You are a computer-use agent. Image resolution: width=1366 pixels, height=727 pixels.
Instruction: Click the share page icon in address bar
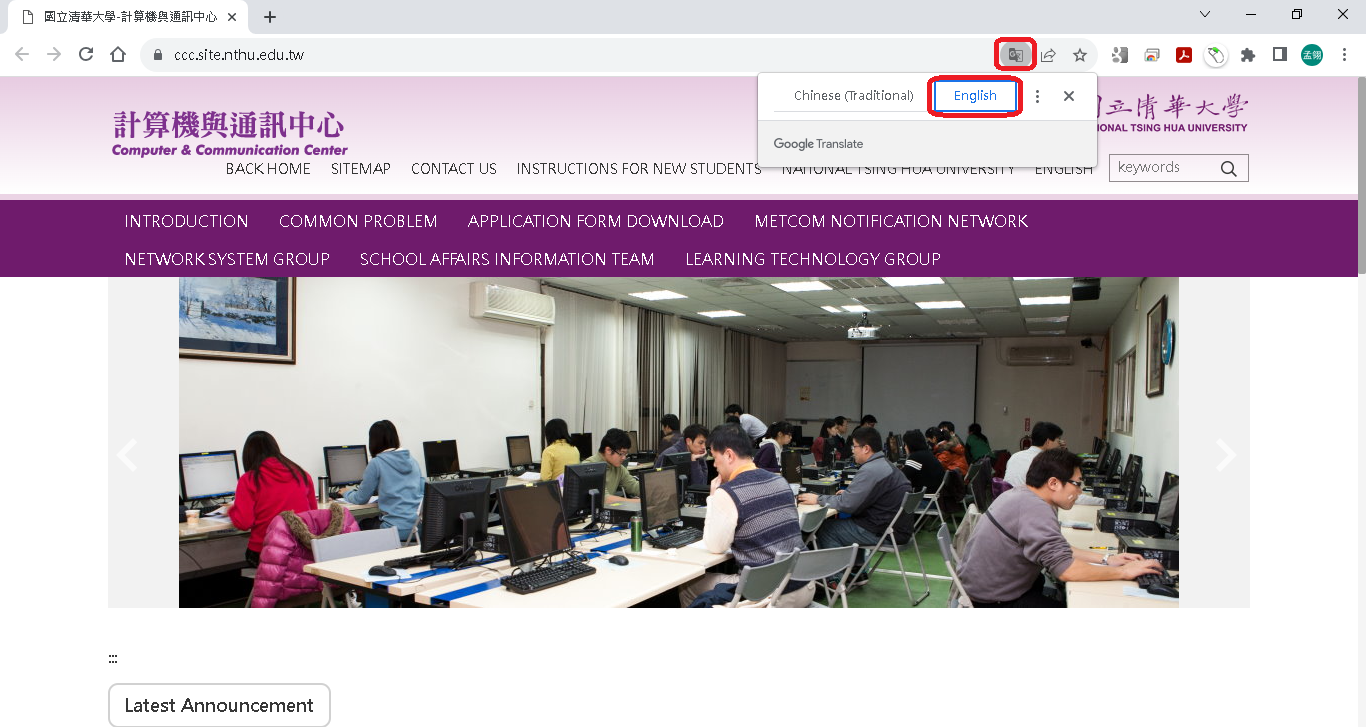pyautogui.click(x=1048, y=55)
